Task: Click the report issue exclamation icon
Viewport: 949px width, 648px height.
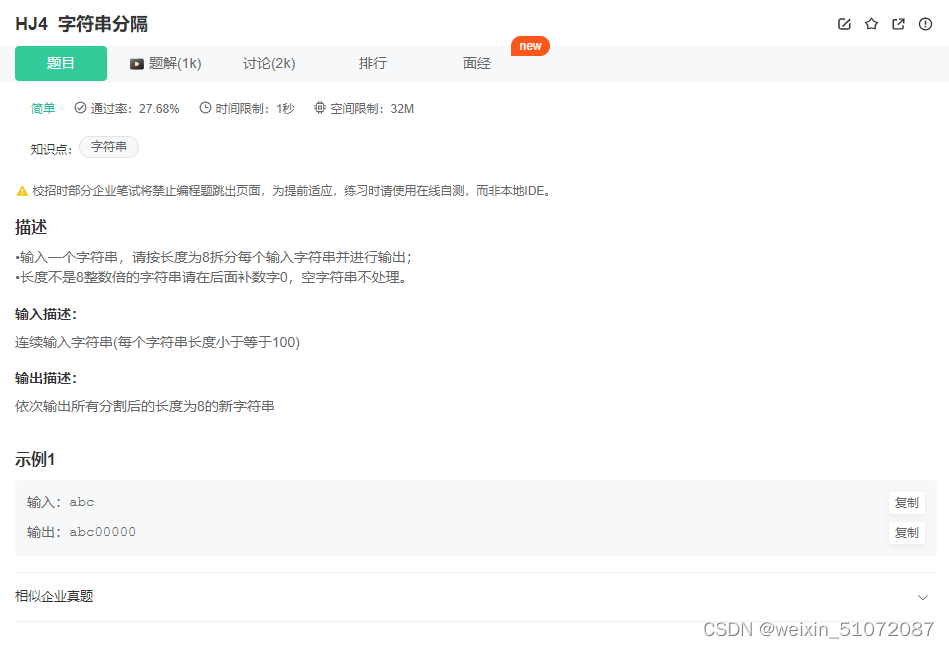Action: click(925, 24)
